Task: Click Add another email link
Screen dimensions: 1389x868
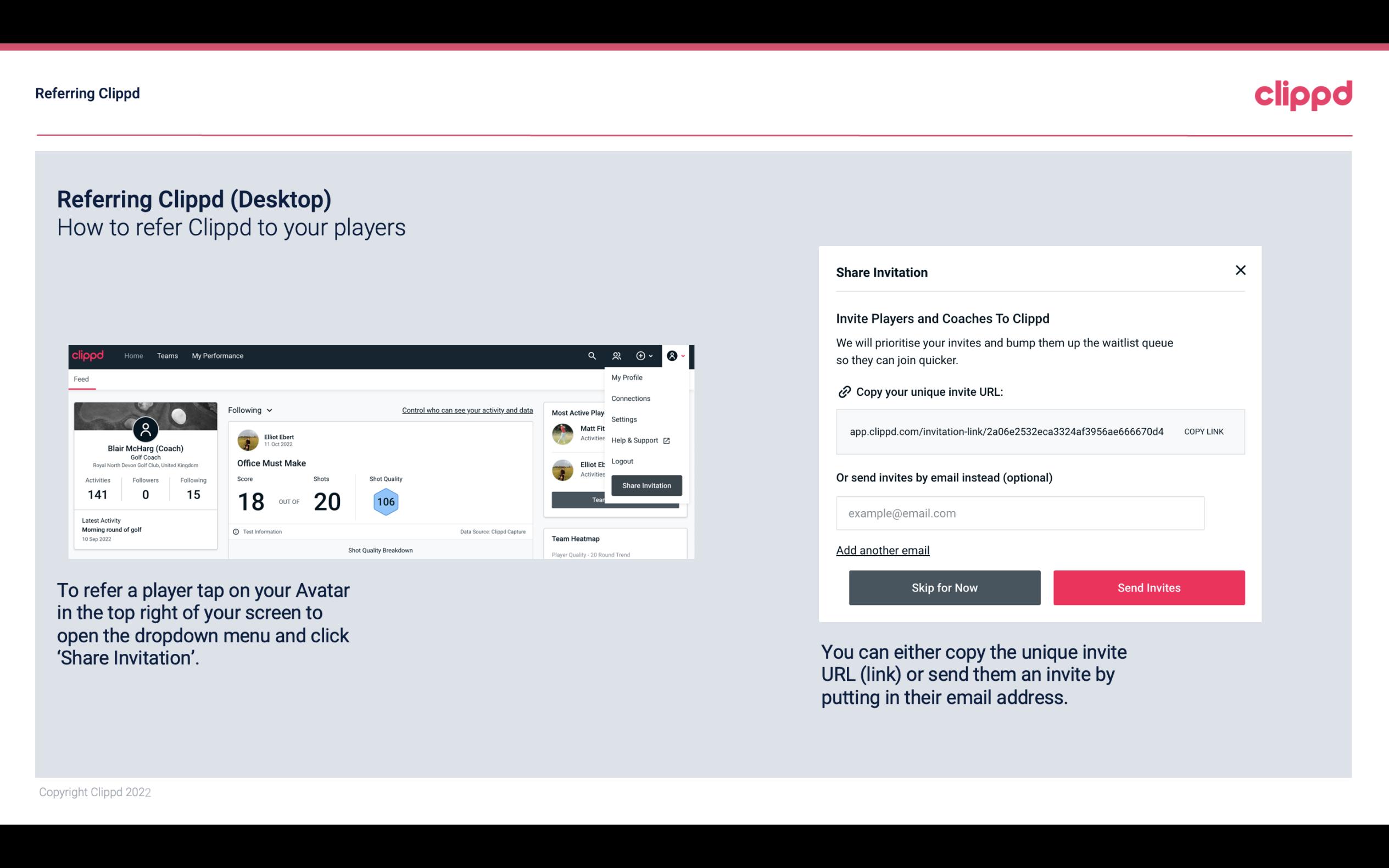Action: pos(883,550)
